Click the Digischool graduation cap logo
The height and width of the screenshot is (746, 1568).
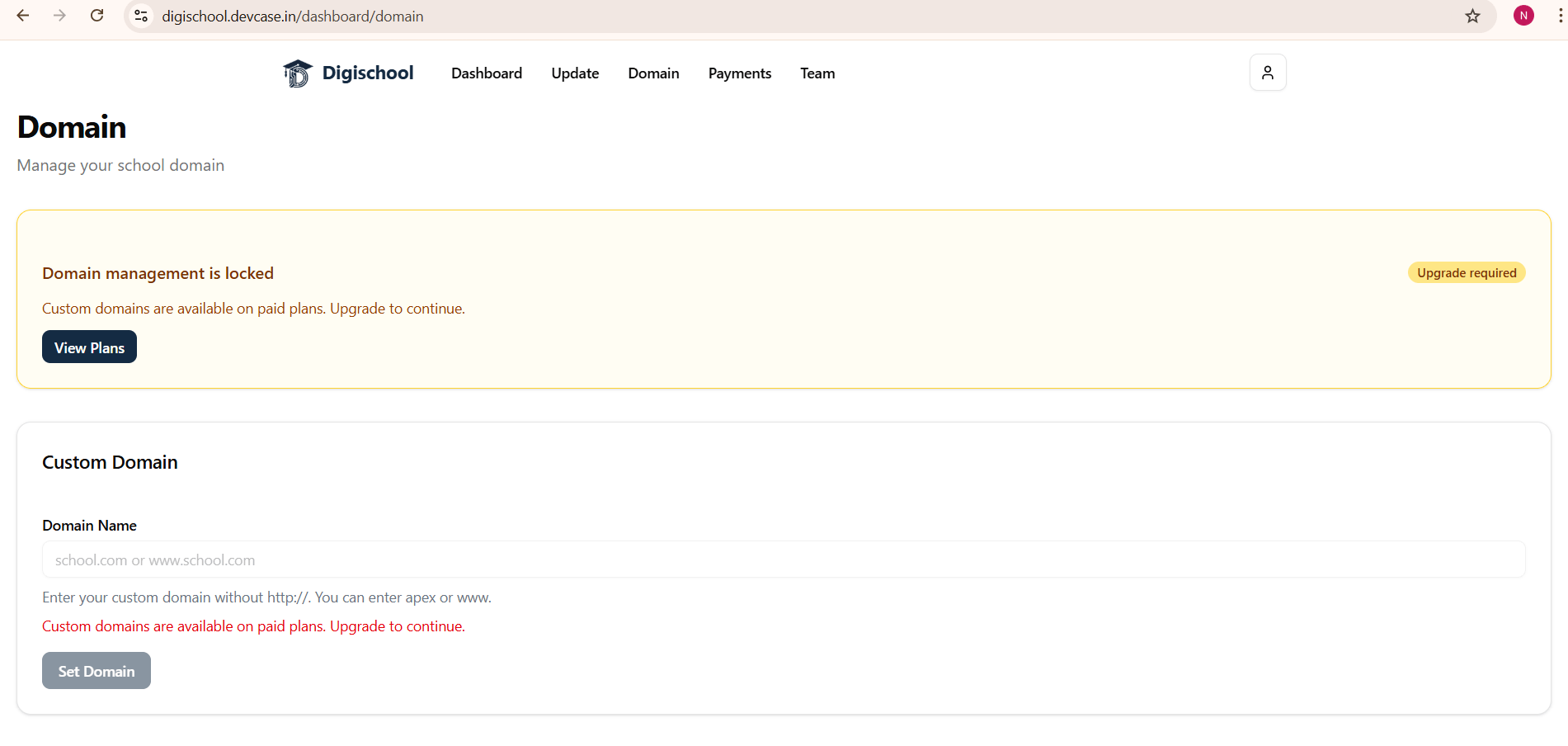[297, 73]
